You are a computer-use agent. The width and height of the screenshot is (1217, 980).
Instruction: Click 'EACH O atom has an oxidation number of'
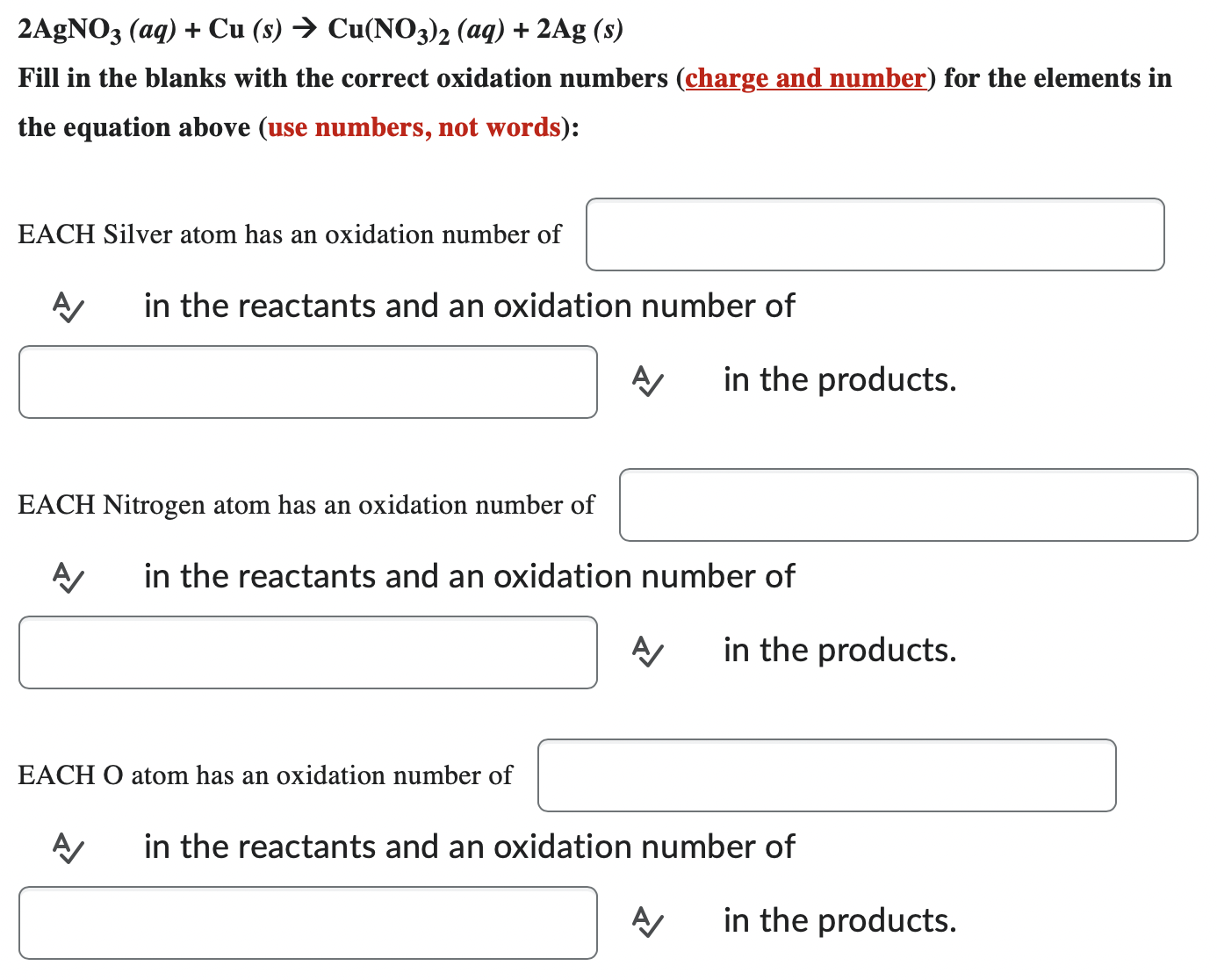click(x=265, y=775)
